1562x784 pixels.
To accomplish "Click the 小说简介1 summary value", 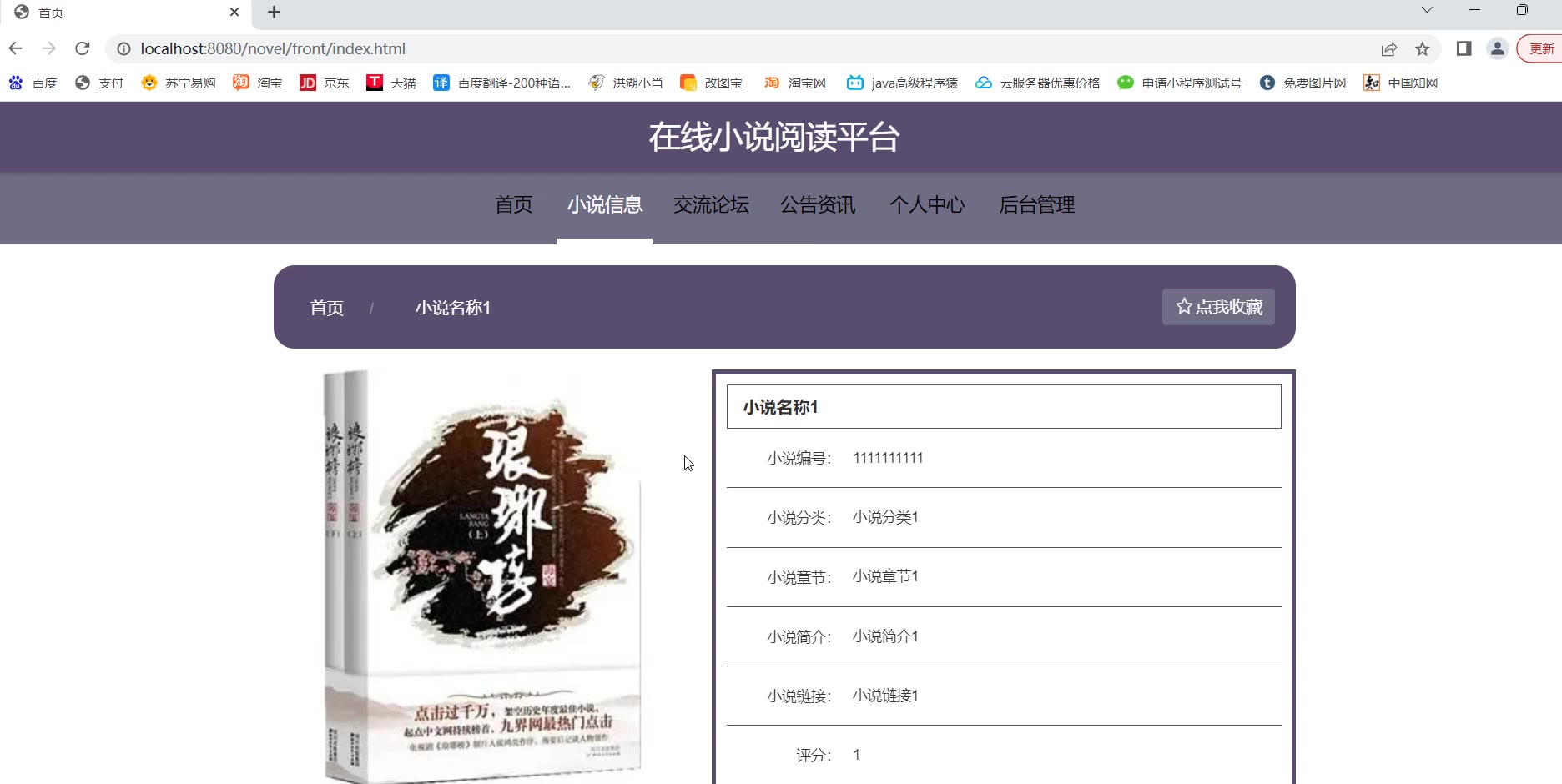I will click(885, 636).
